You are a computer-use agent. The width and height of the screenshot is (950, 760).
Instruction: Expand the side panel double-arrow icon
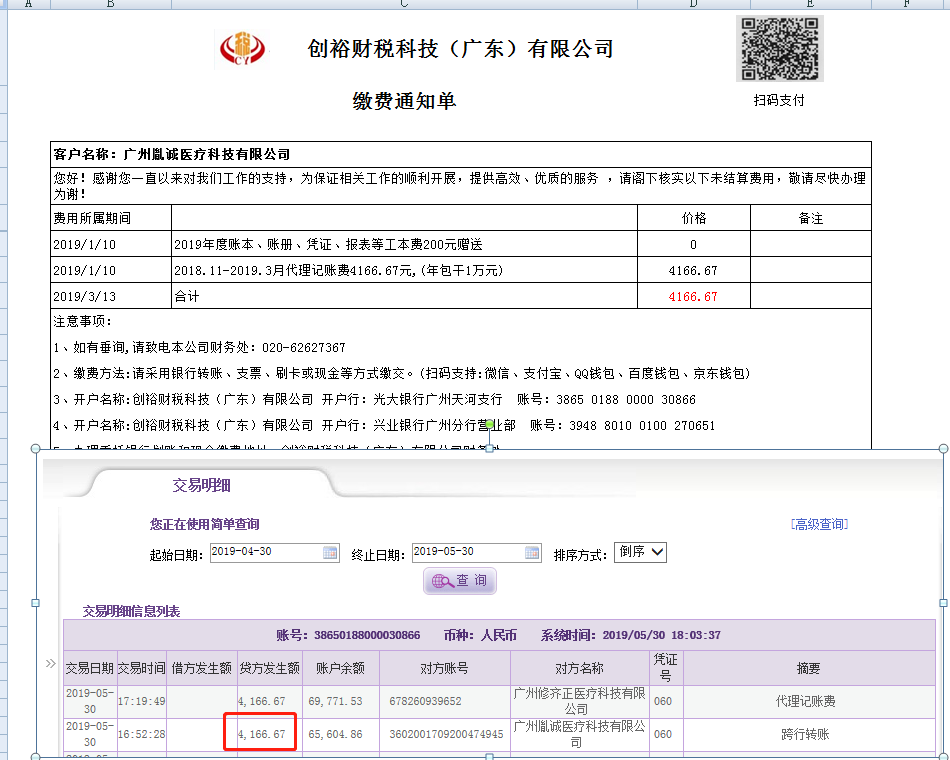pos(51,664)
